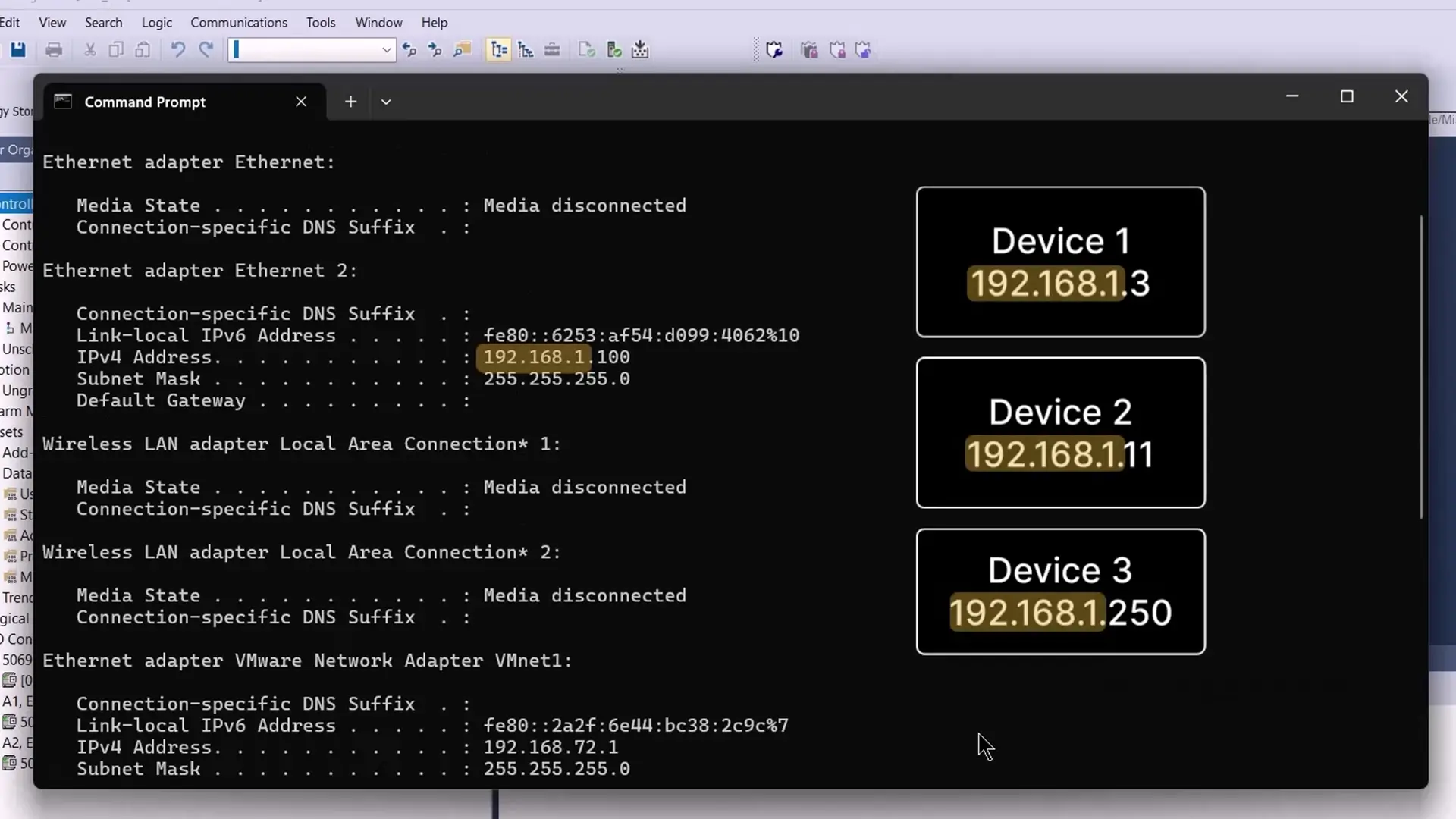This screenshot has height=819, width=1456.
Task: Click 'Media disconnected' under Local Area Connection* 1
Action: click(585, 487)
